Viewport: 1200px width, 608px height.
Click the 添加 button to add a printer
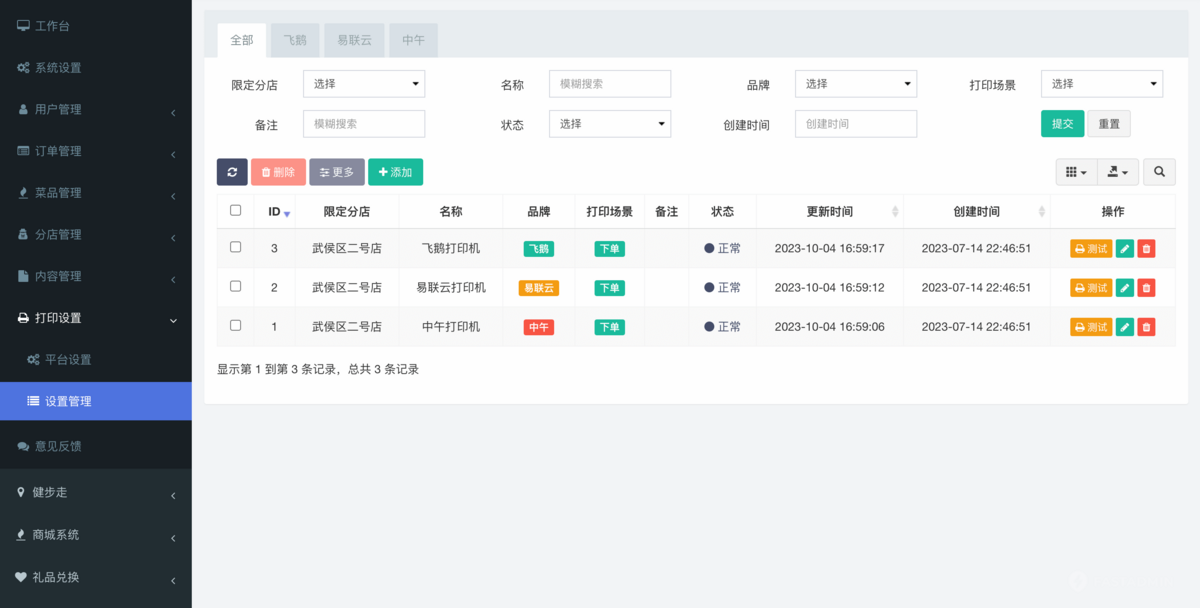coord(394,171)
